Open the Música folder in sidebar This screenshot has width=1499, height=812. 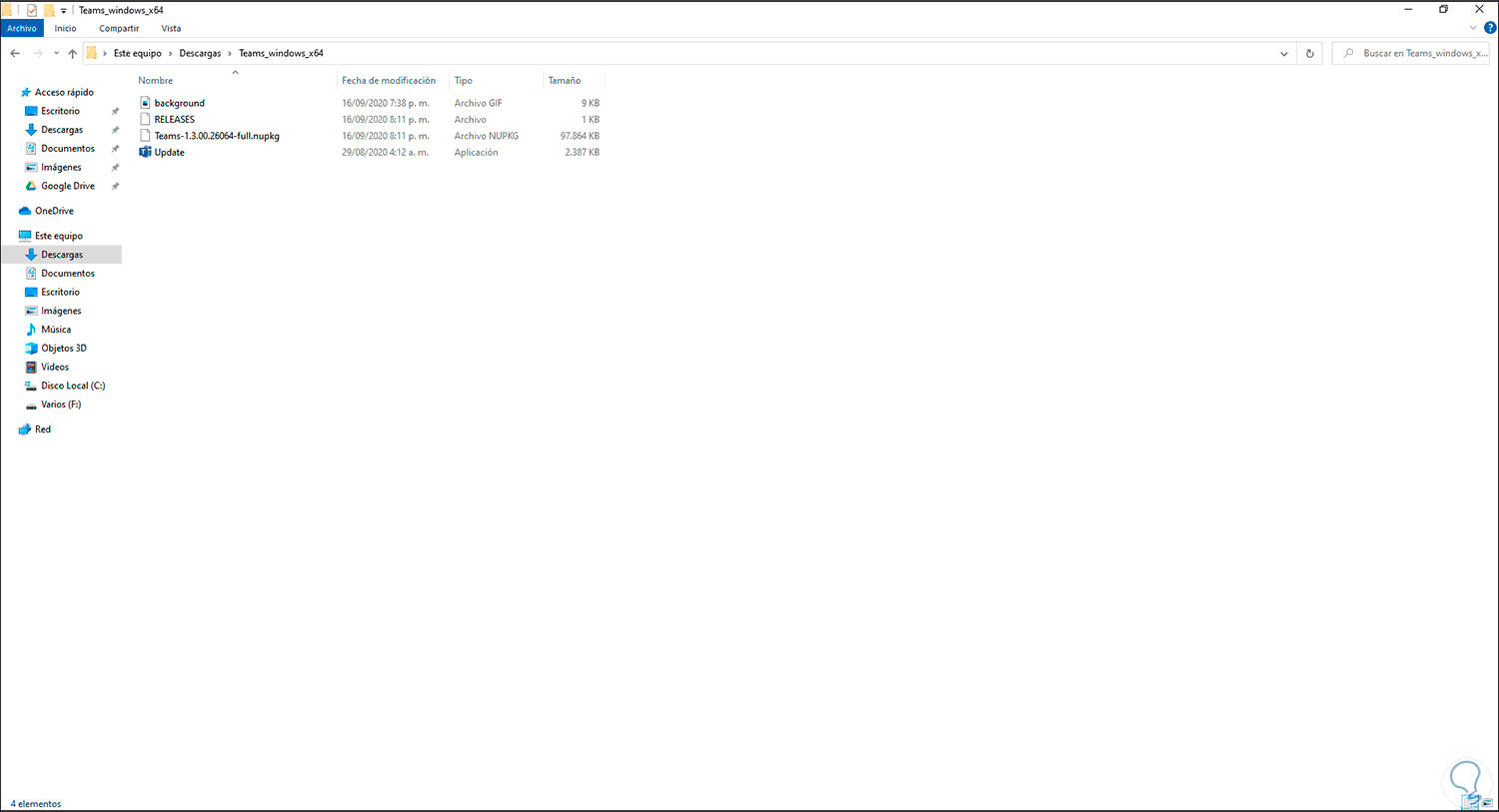(56, 330)
